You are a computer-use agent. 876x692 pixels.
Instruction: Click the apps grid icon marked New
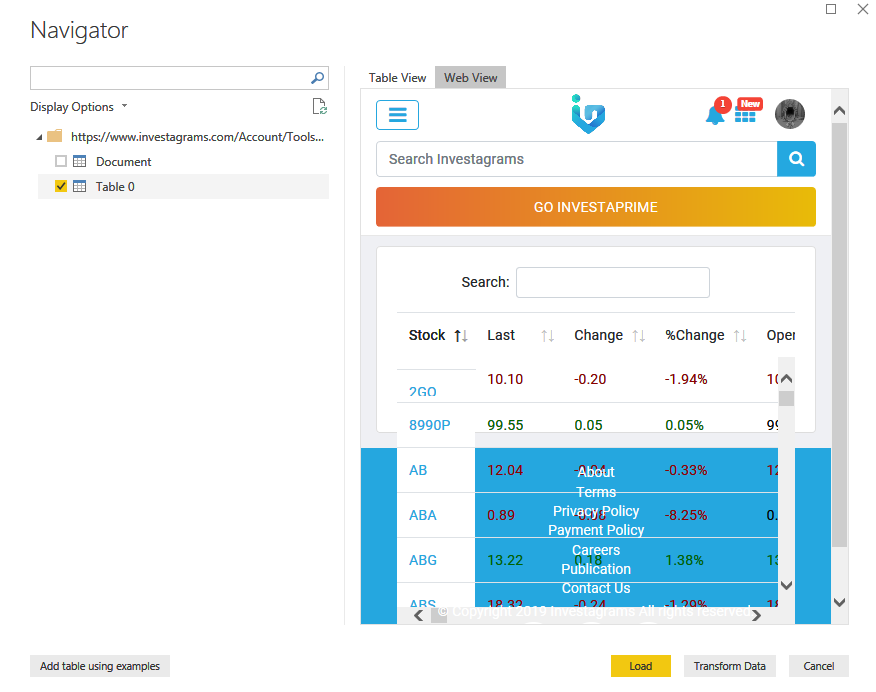click(x=745, y=116)
